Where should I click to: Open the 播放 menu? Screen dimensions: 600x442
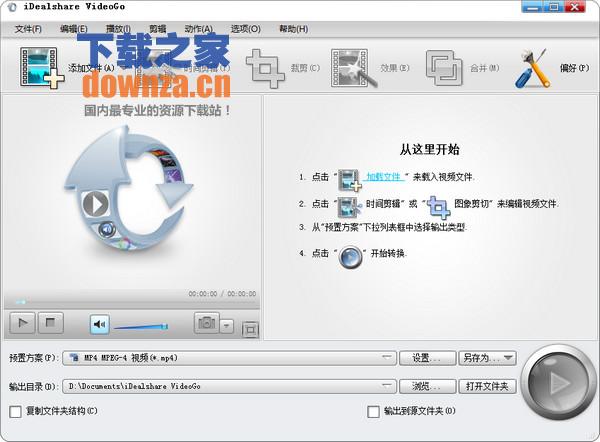point(118,29)
